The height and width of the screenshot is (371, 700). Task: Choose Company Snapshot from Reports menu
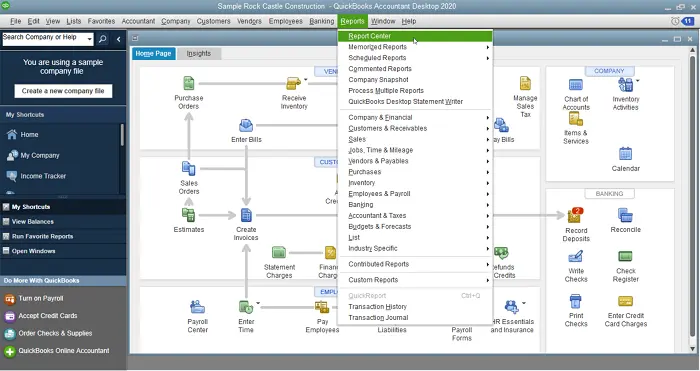coord(415,79)
